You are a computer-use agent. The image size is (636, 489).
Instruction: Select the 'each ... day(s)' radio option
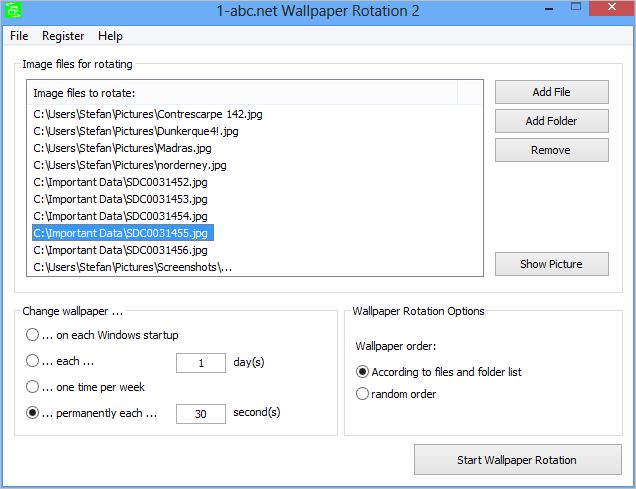click(x=34, y=361)
